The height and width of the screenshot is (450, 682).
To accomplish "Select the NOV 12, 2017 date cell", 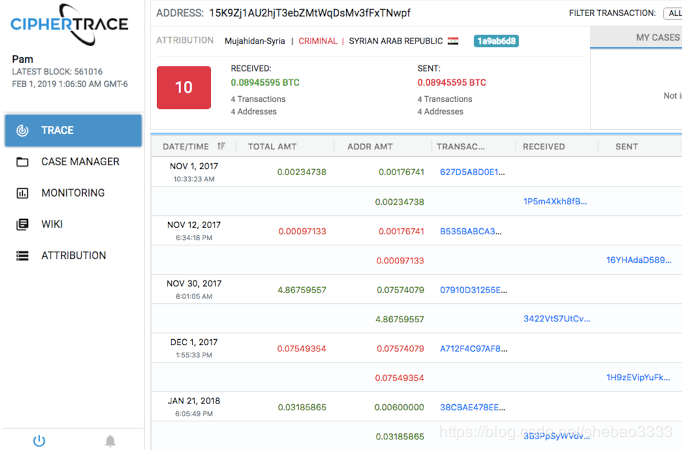I will 194,230.
